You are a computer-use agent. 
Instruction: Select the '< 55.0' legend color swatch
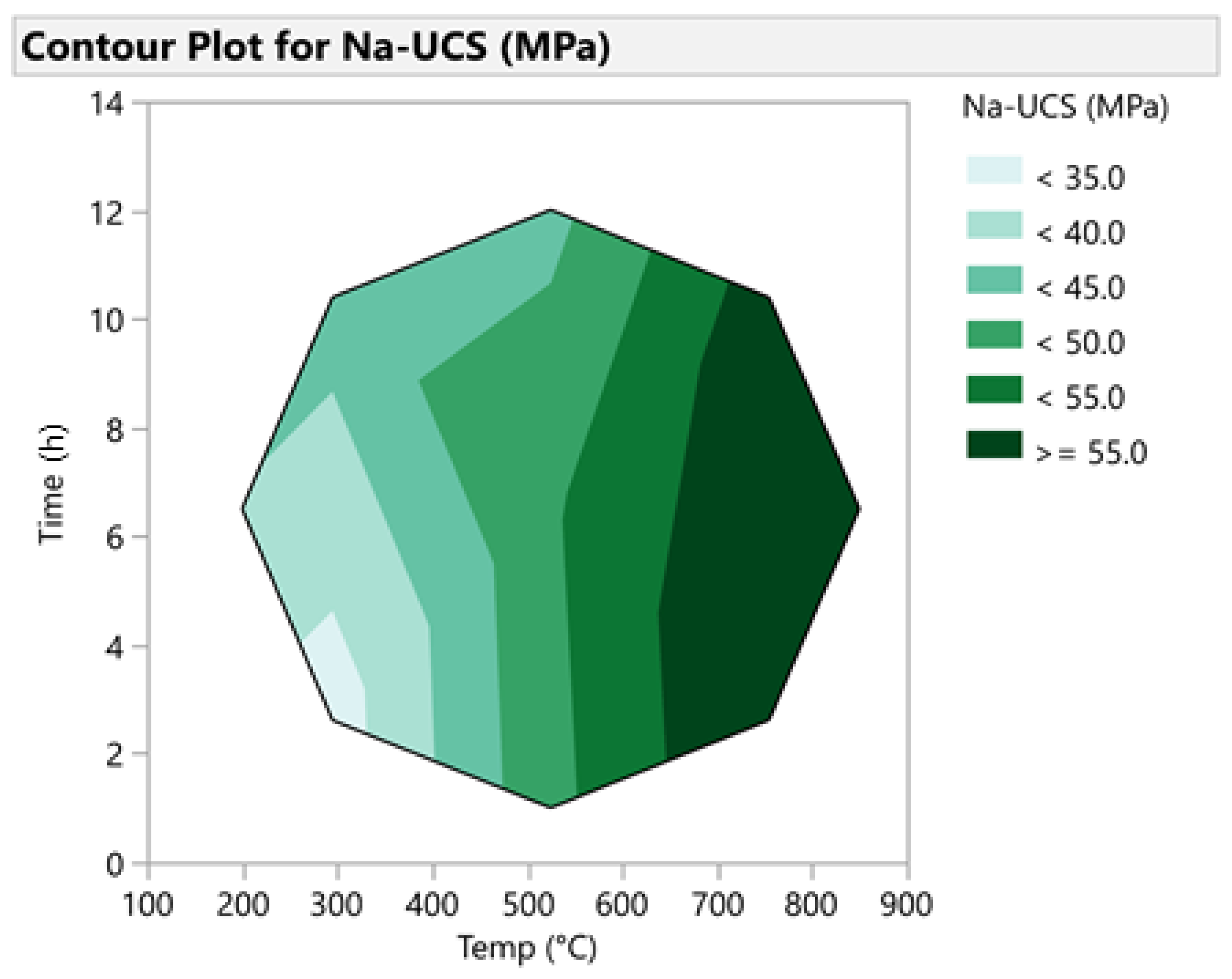[x=994, y=390]
